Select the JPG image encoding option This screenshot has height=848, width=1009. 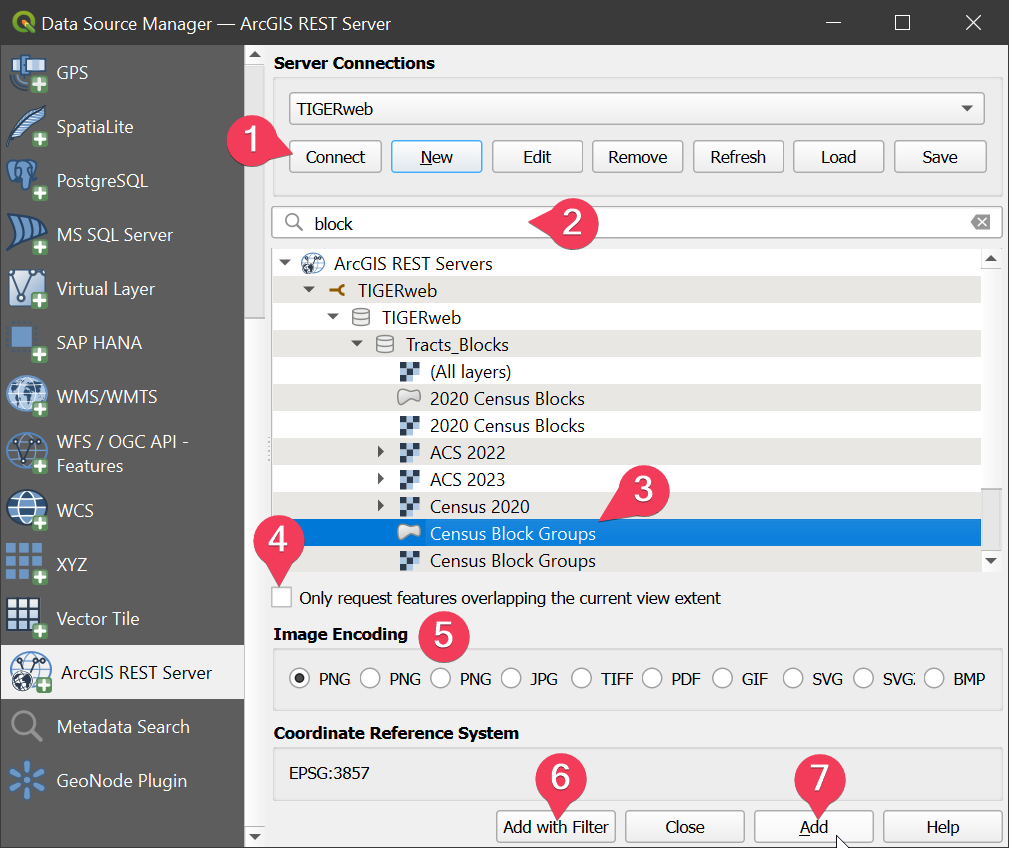[x=511, y=679]
